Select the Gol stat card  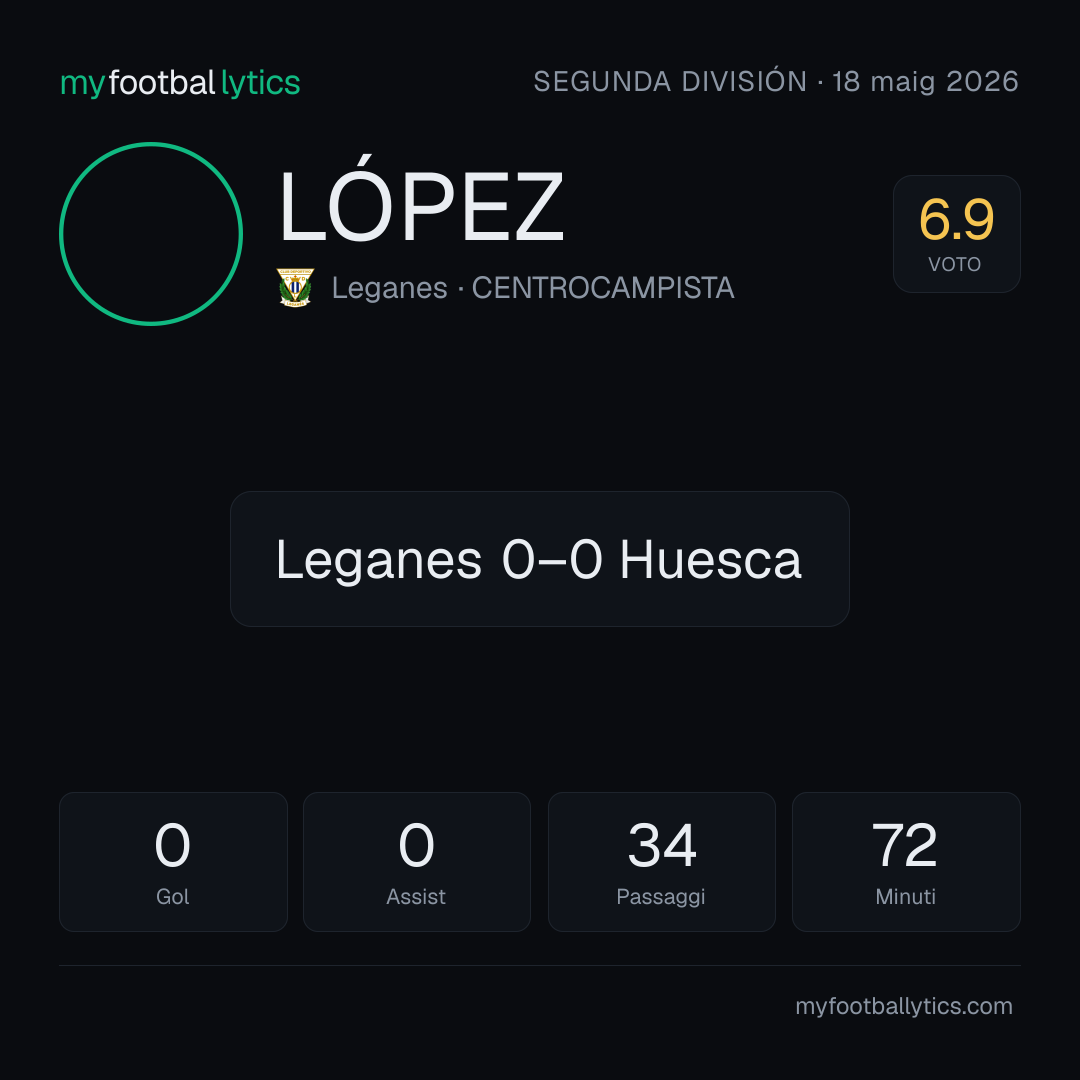pos(173,862)
